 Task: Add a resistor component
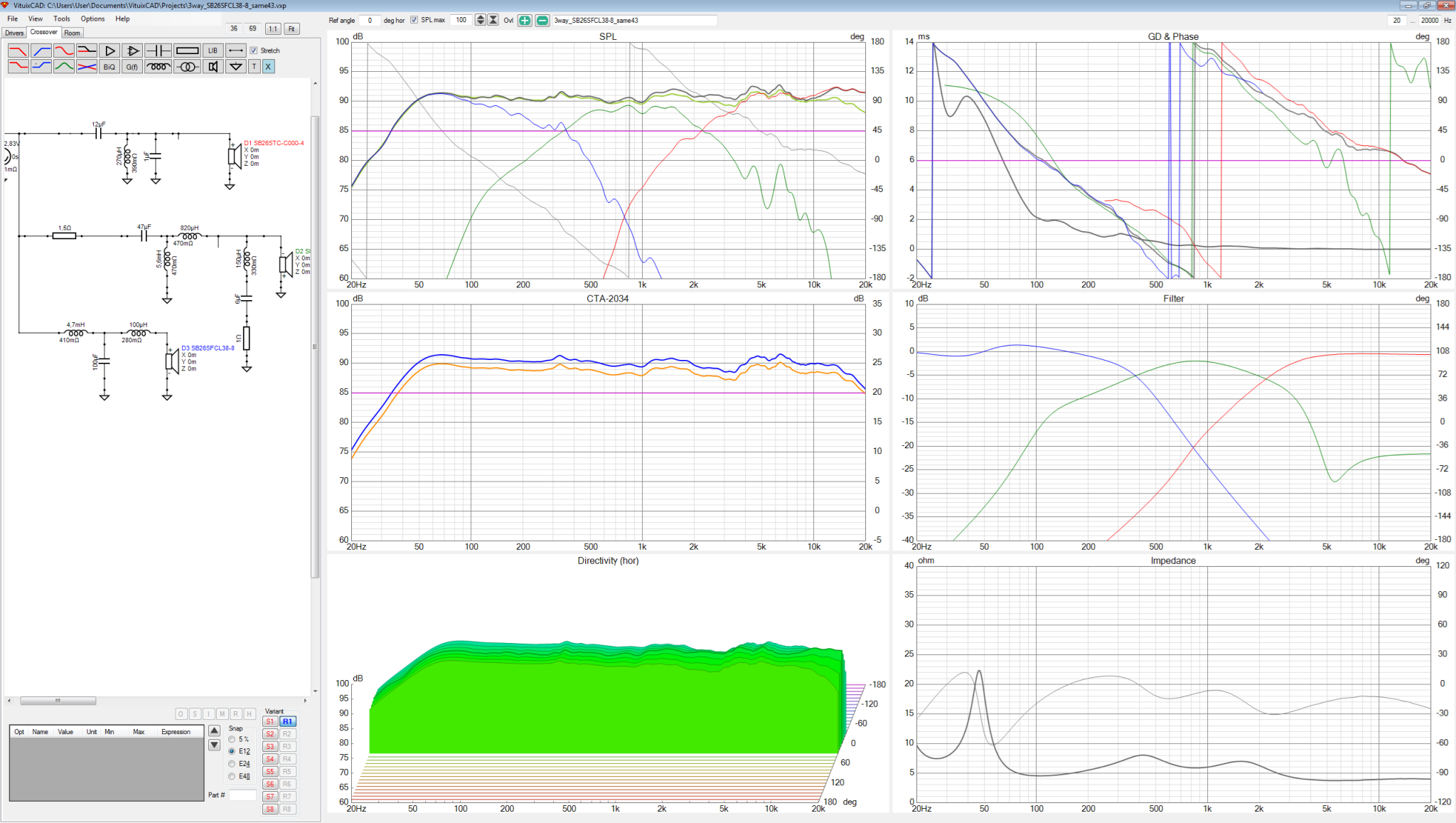click(x=187, y=51)
